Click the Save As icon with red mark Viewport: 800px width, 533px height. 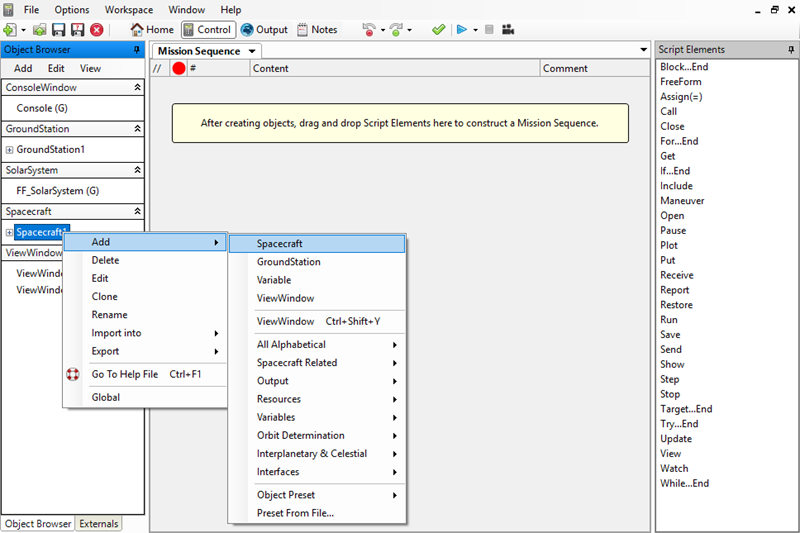[x=78, y=30]
